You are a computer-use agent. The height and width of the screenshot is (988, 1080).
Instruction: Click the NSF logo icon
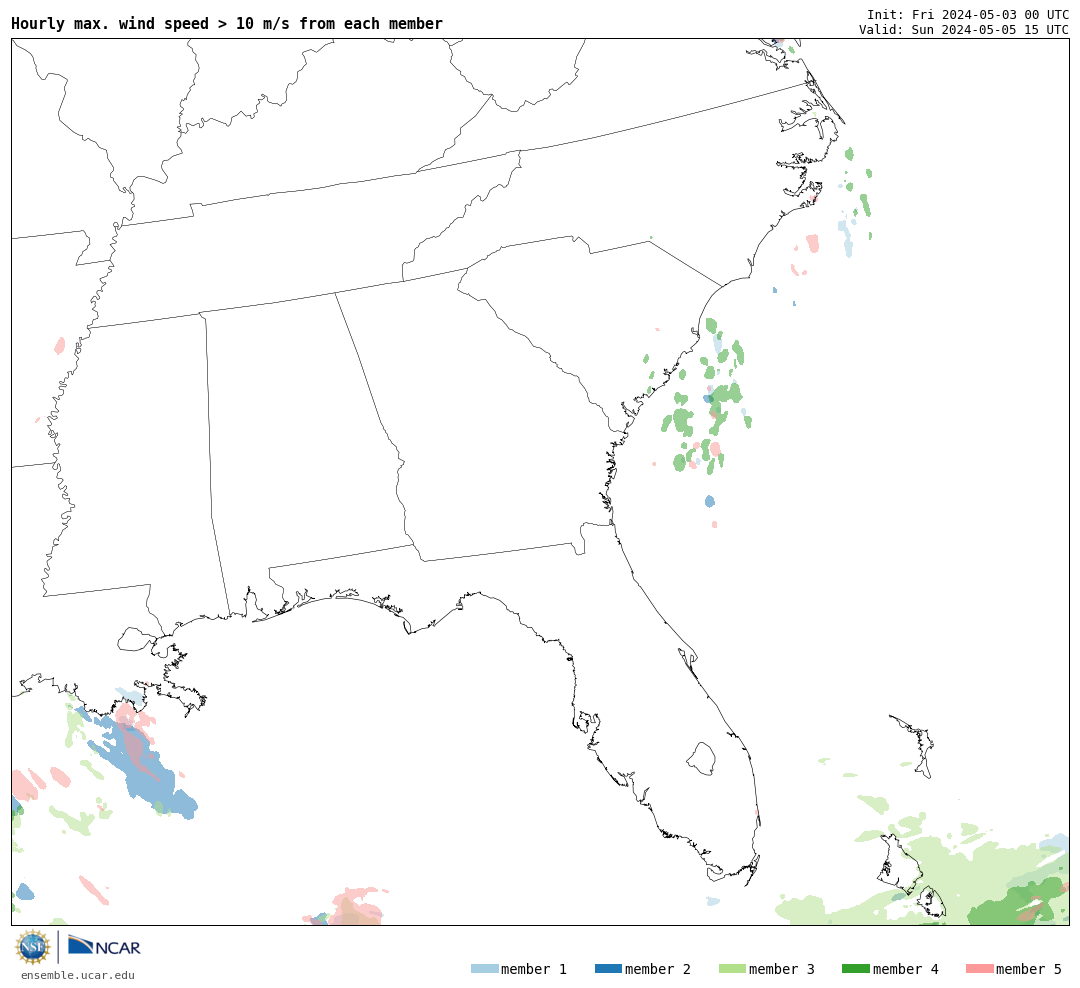pos(32,947)
